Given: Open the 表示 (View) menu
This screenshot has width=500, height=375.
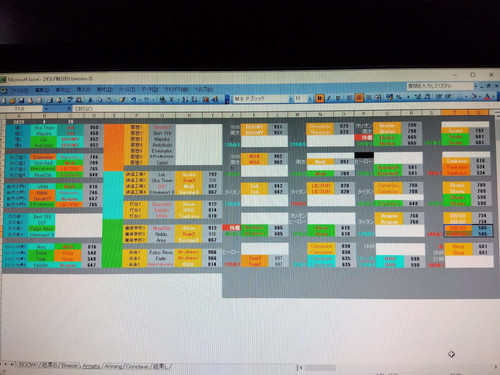Looking at the screenshot, I should point(63,90).
